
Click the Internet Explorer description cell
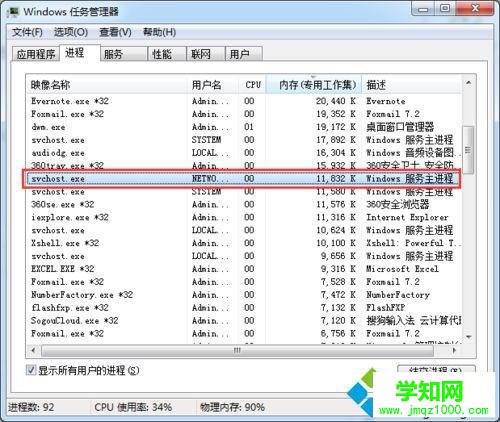(x=407, y=217)
